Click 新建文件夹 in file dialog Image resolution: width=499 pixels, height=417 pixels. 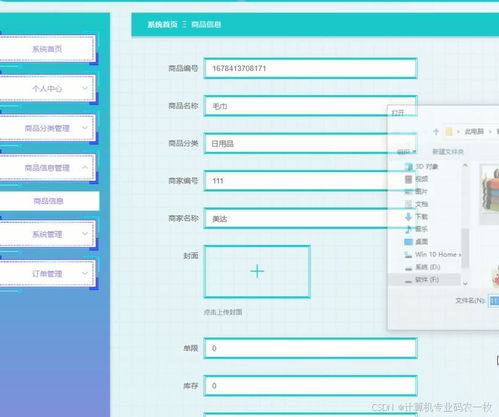point(448,152)
